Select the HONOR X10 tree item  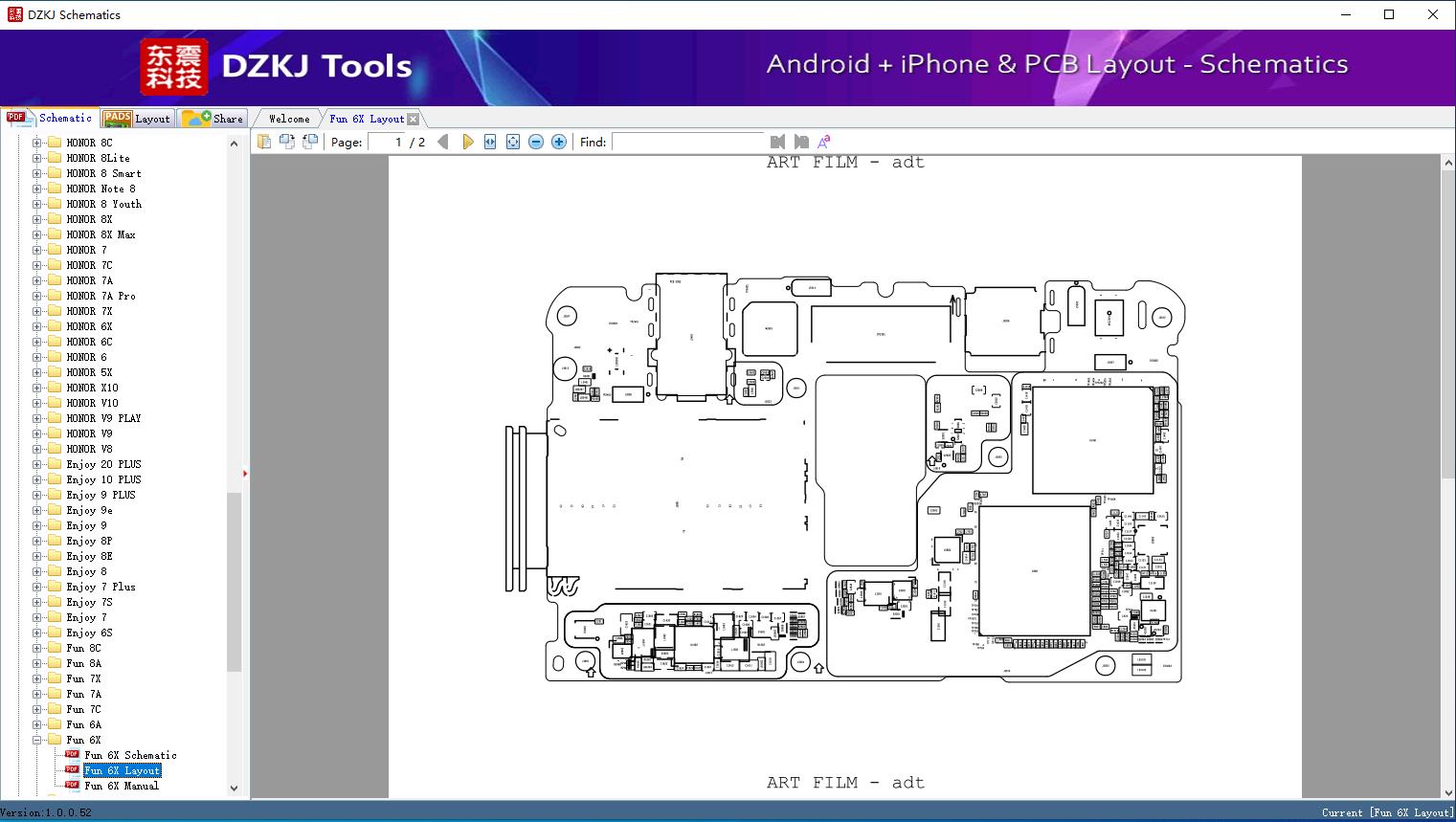[x=92, y=388]
